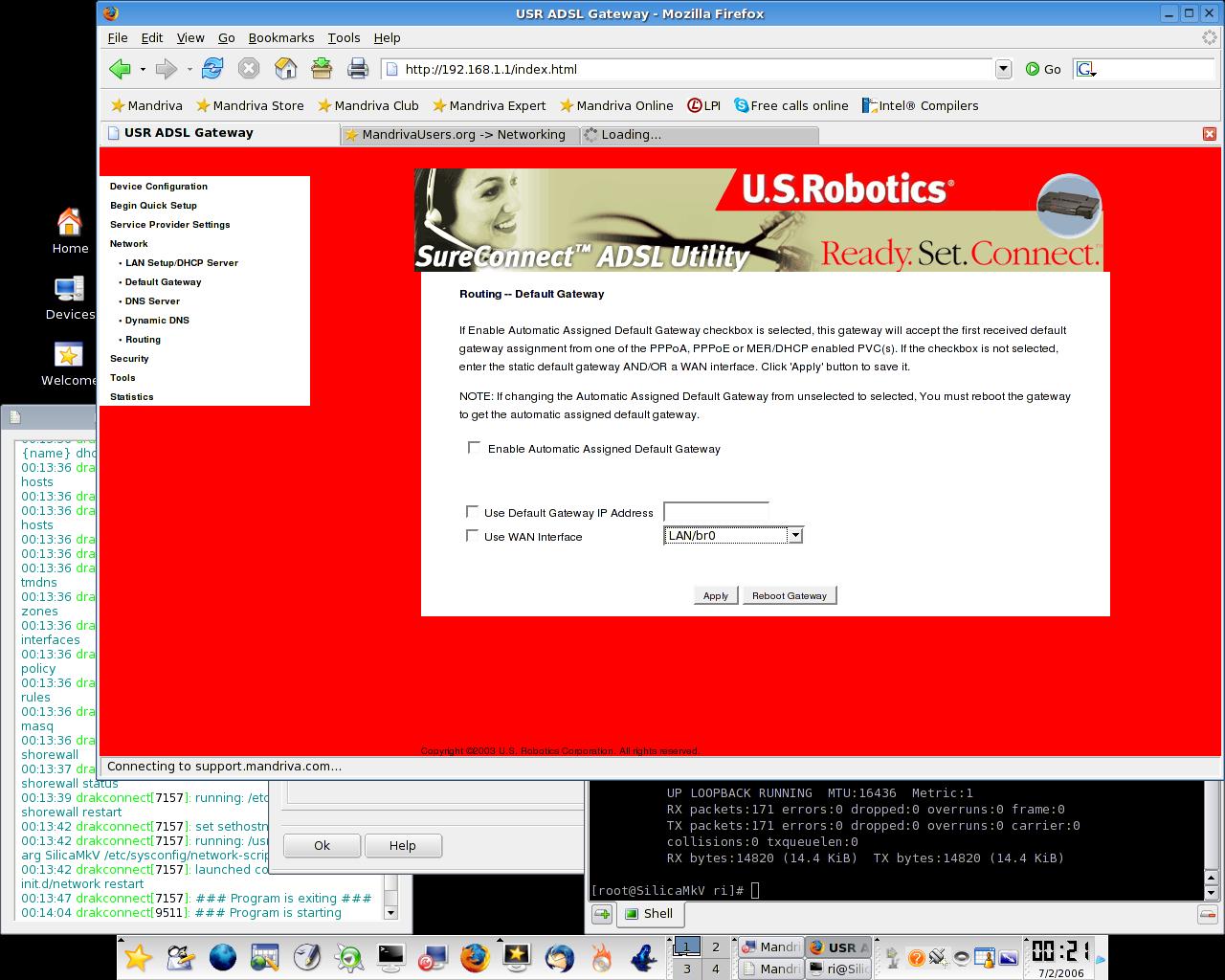The image size is (1225, 980).
Task: Open the Home desktop icon
Action: pos(70,231)
